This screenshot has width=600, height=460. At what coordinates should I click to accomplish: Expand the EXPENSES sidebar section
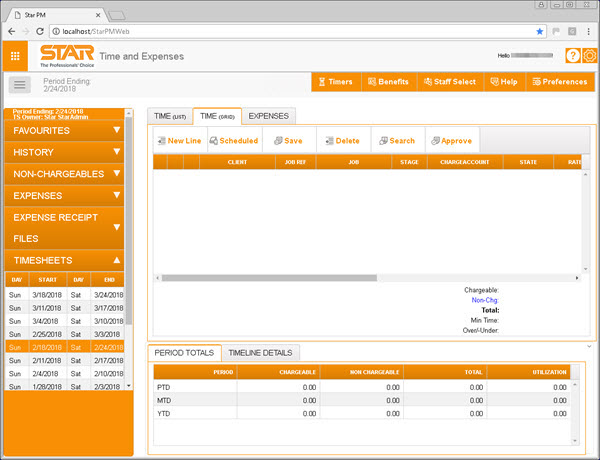pos(64,196)
